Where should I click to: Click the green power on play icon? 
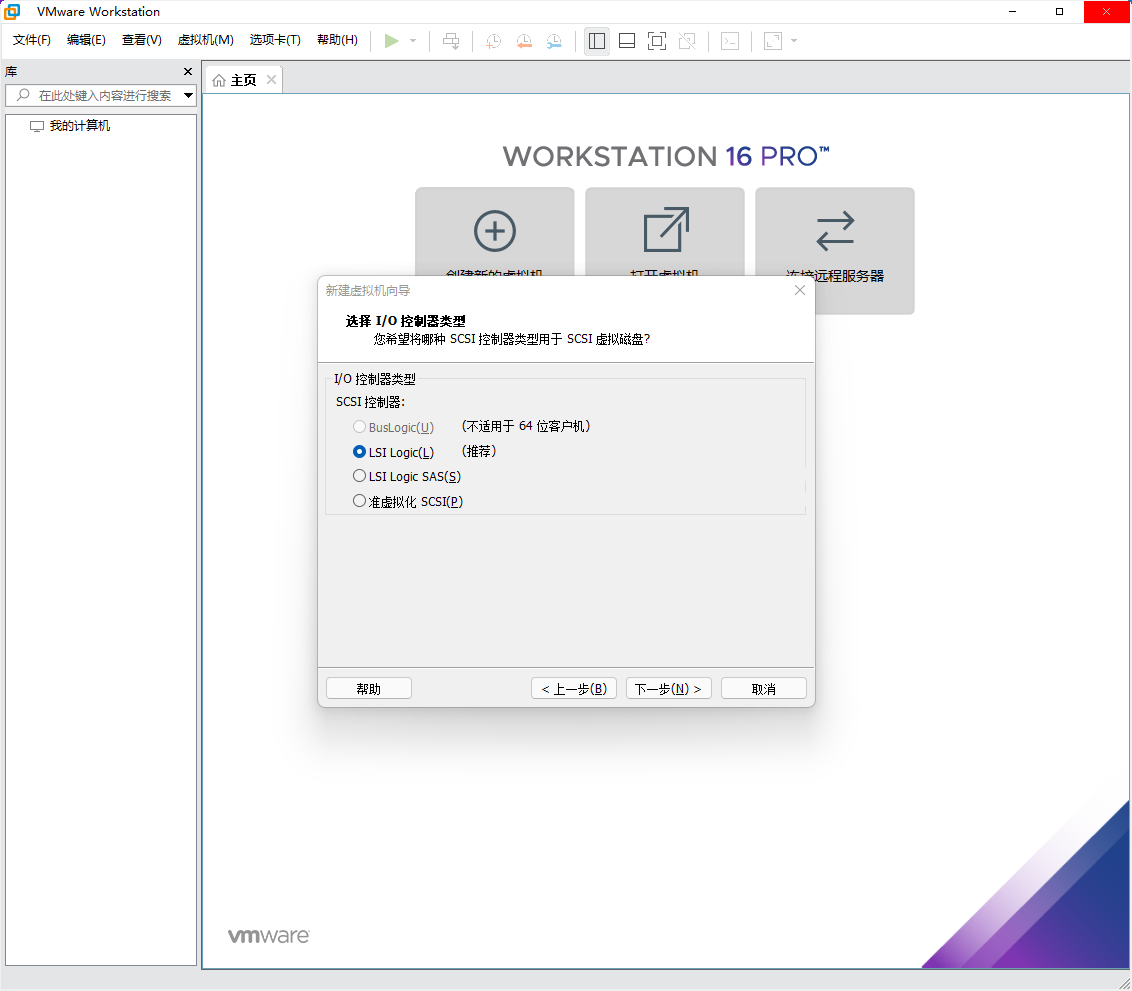[391, 41]
